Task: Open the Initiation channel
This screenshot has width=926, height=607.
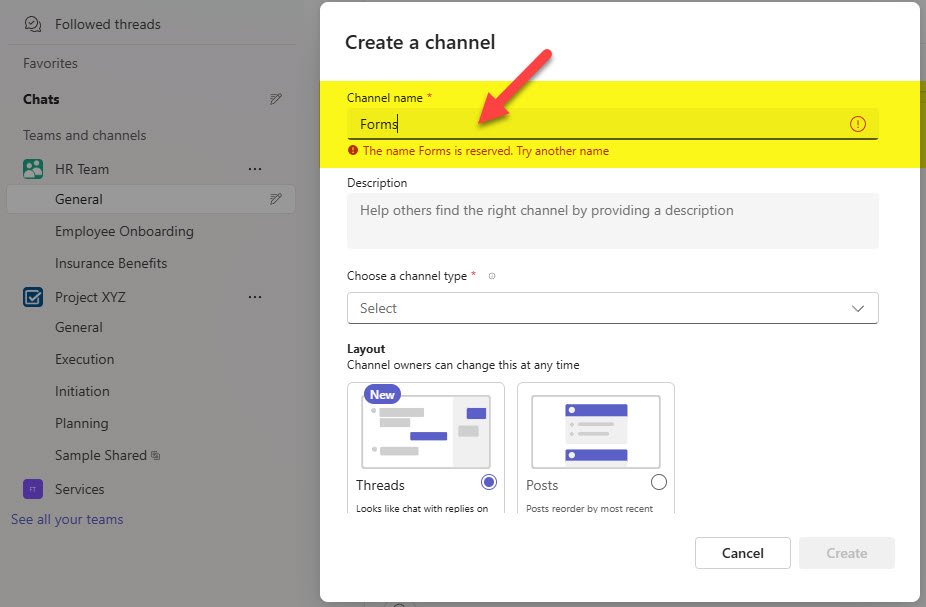Action: tap(82, 391)
